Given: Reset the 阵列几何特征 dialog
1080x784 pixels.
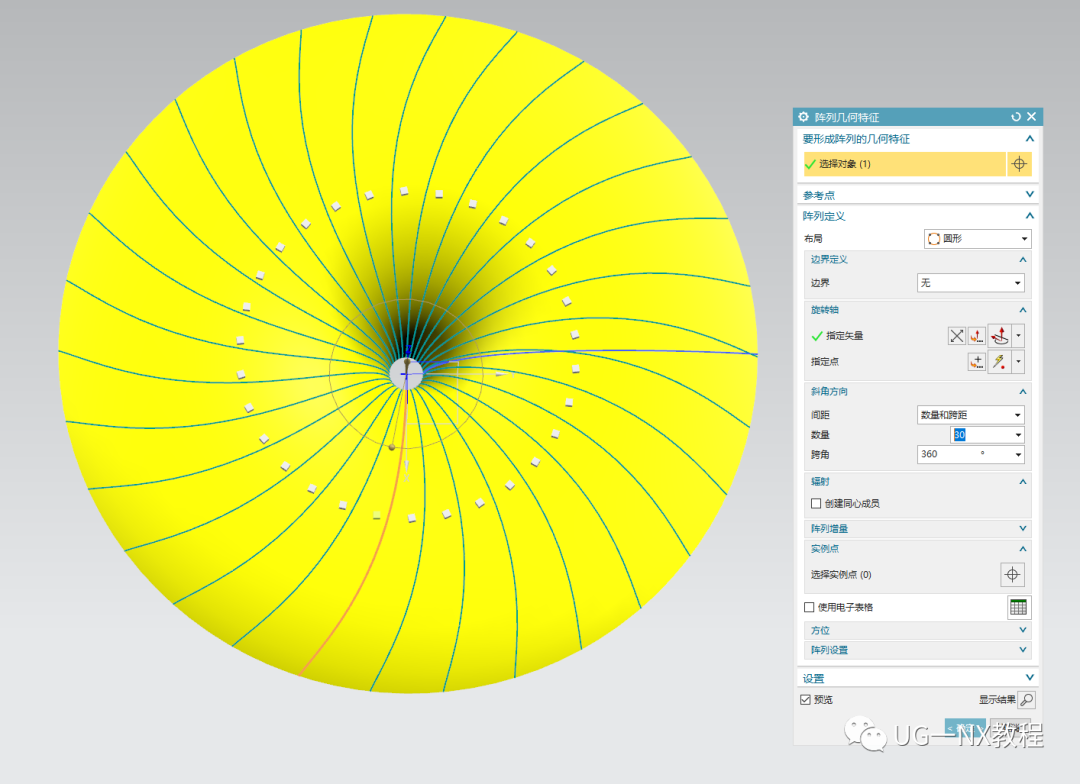Looking at the screenshot, I should [1016, 117].
